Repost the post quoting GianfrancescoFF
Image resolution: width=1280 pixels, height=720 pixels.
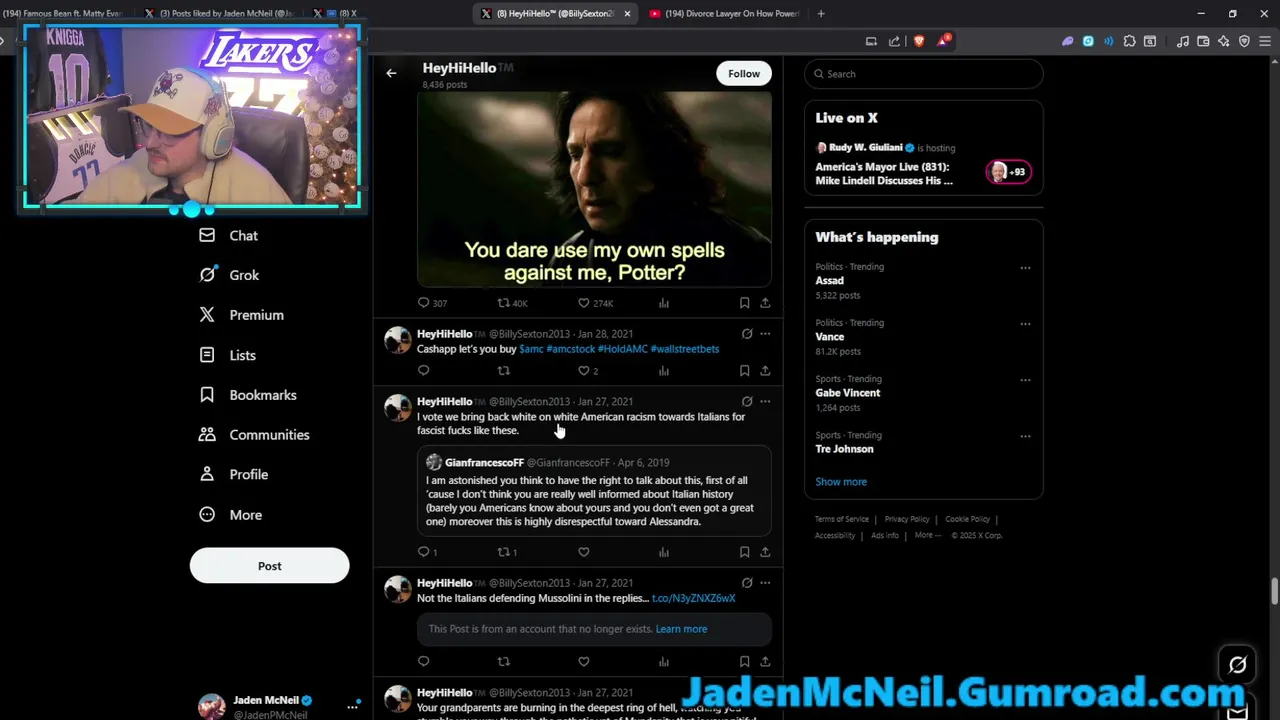504,552
